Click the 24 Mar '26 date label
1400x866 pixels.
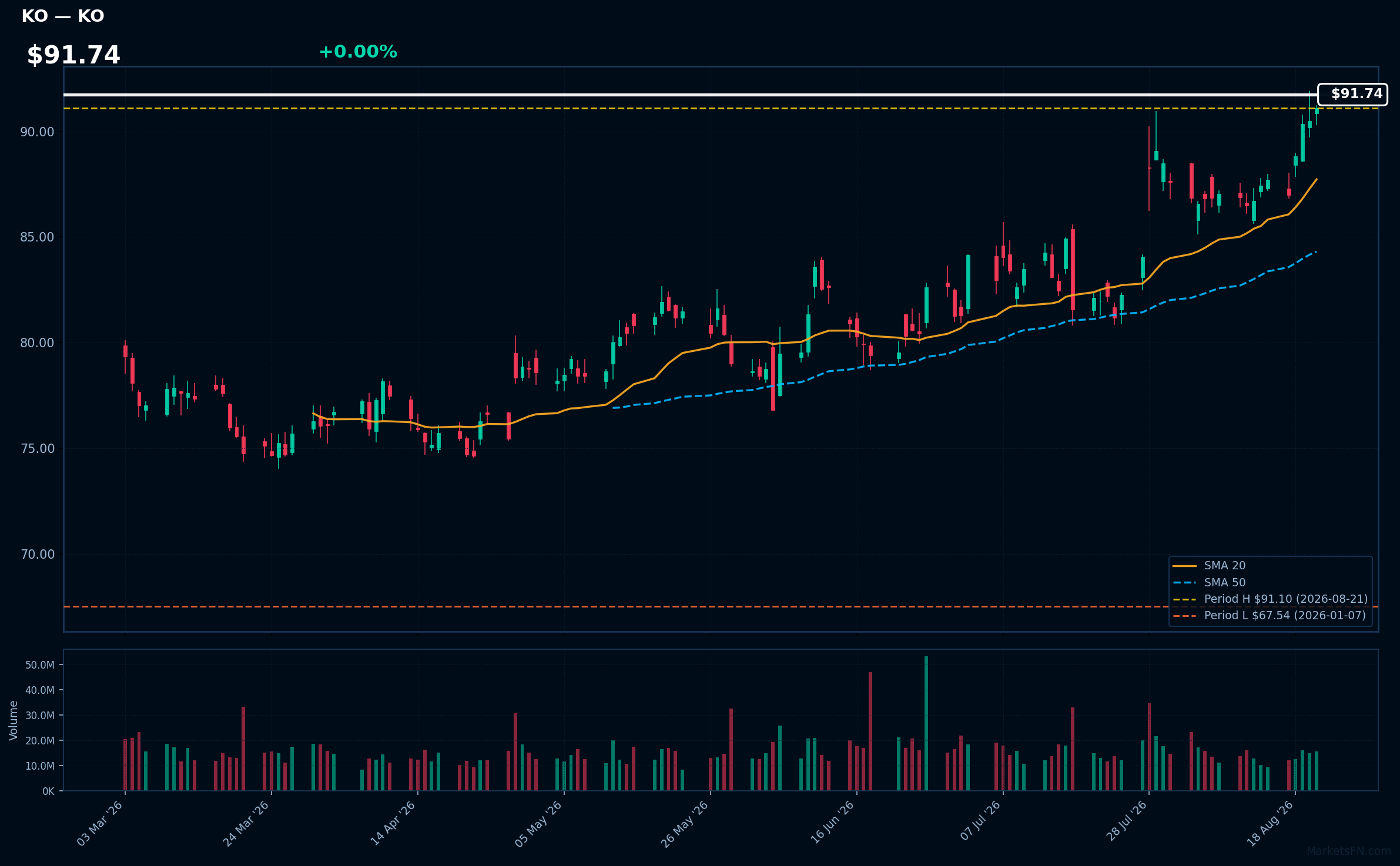(x=246, y=823)
